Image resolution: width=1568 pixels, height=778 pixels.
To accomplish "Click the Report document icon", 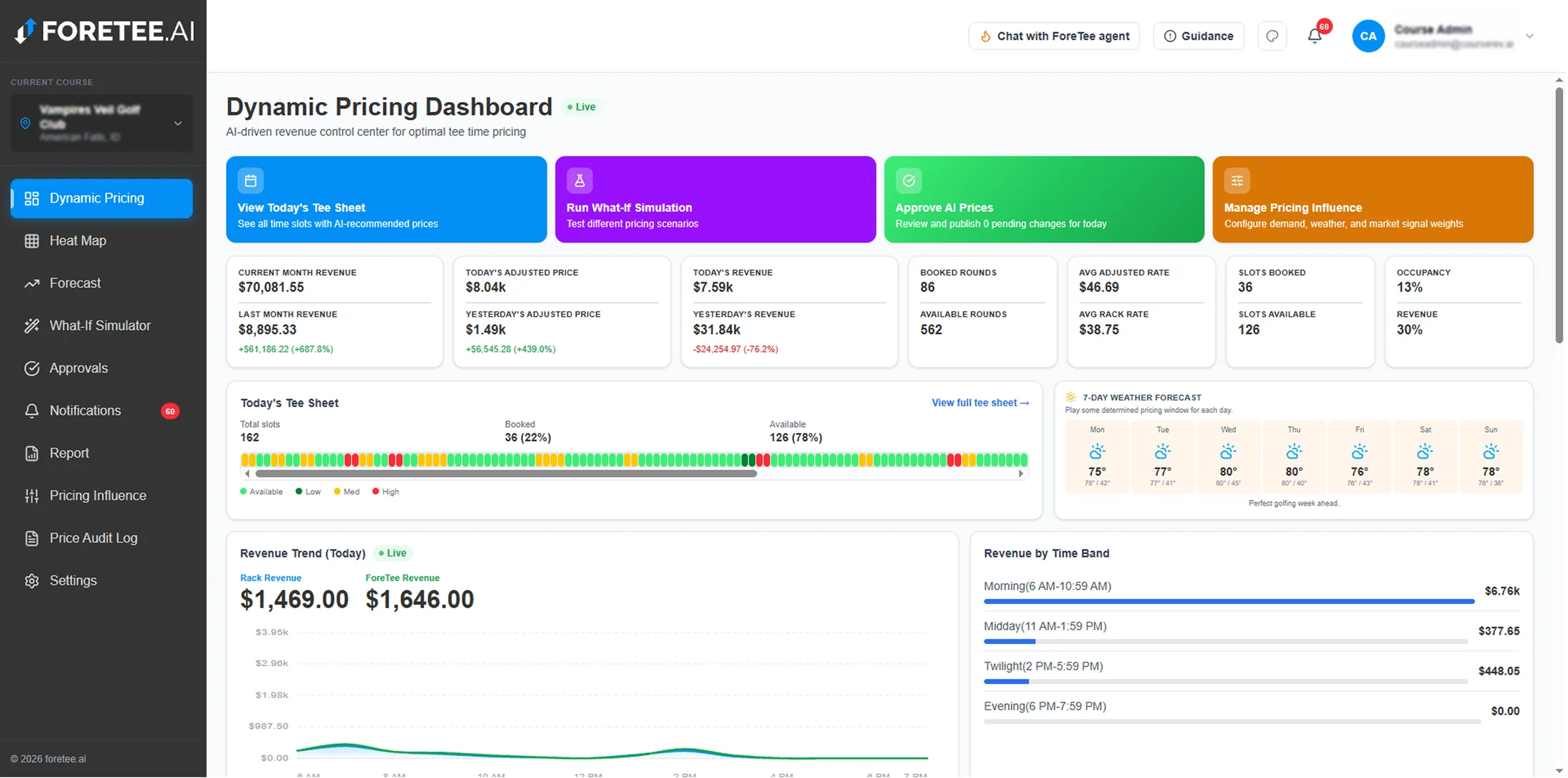I will 31,453.
